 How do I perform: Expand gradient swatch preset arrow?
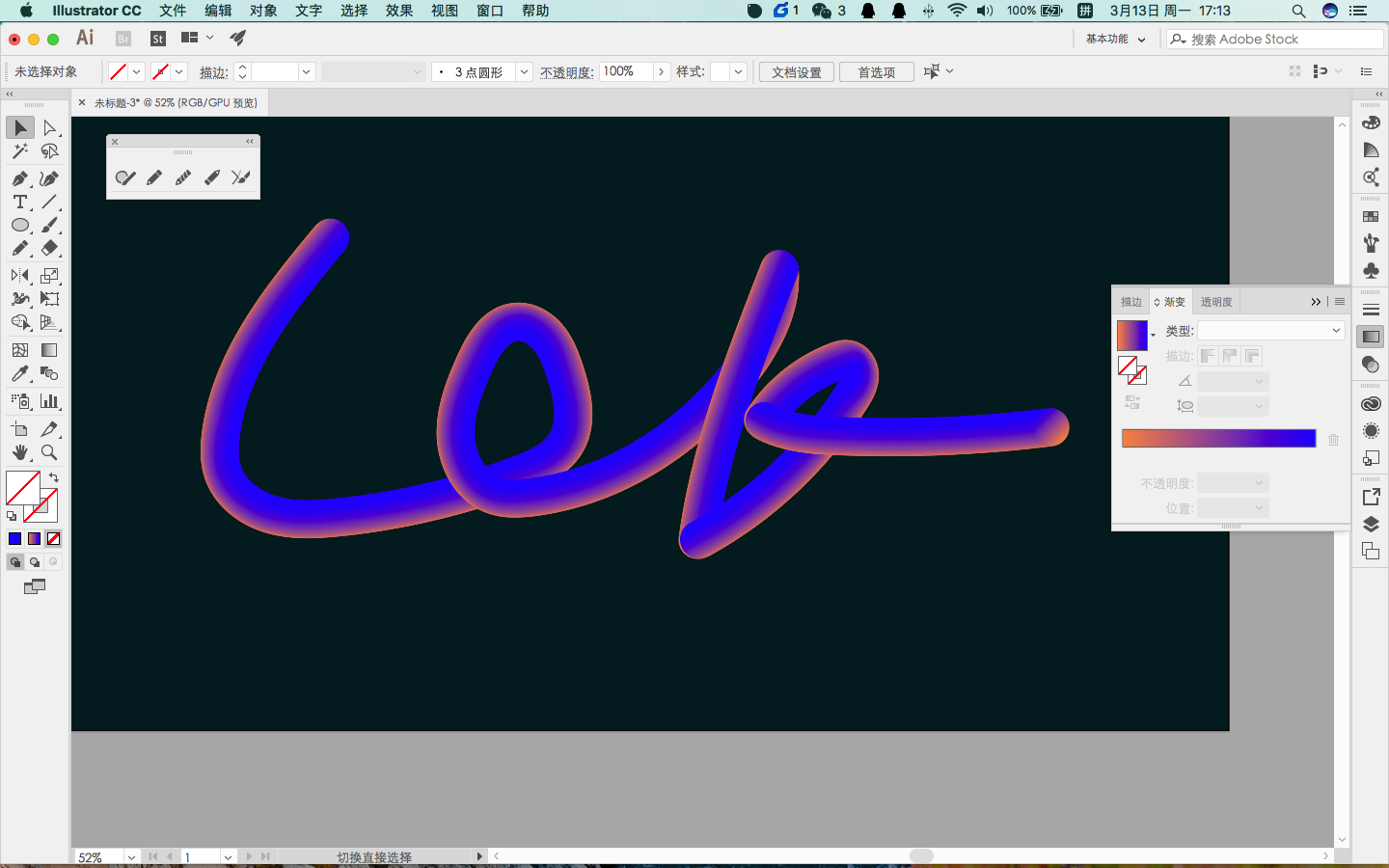(1154, 336)
